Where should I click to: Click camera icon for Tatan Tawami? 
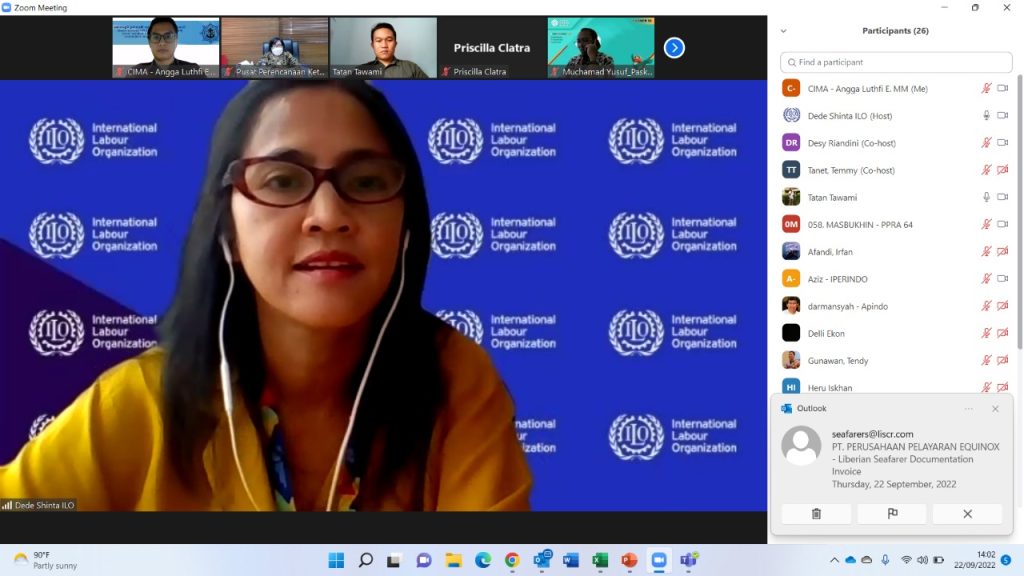(1002, 197)
